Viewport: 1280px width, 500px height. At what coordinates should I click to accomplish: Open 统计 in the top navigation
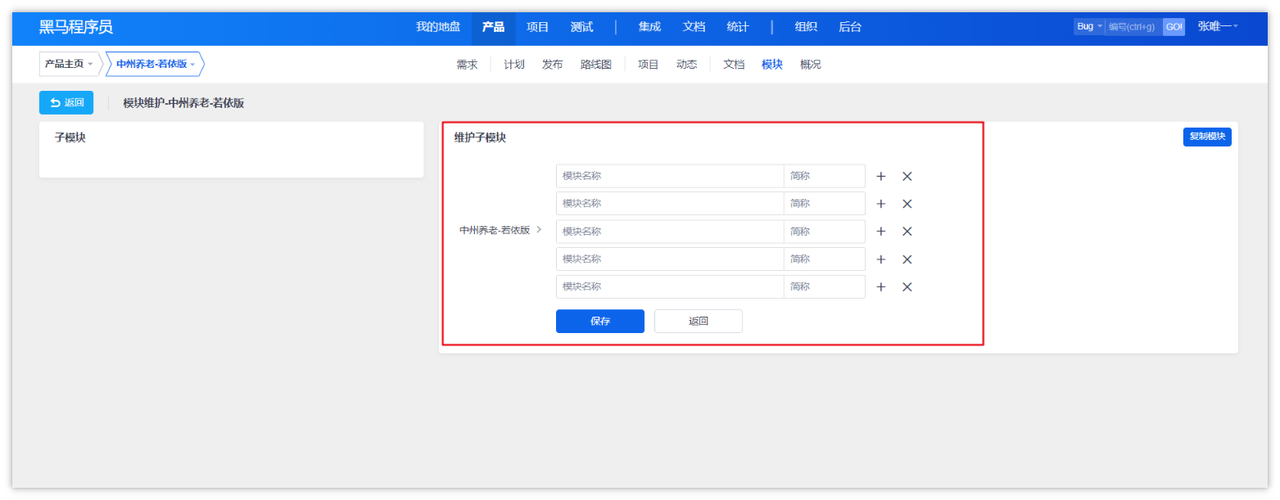click(x=738, y=27)
